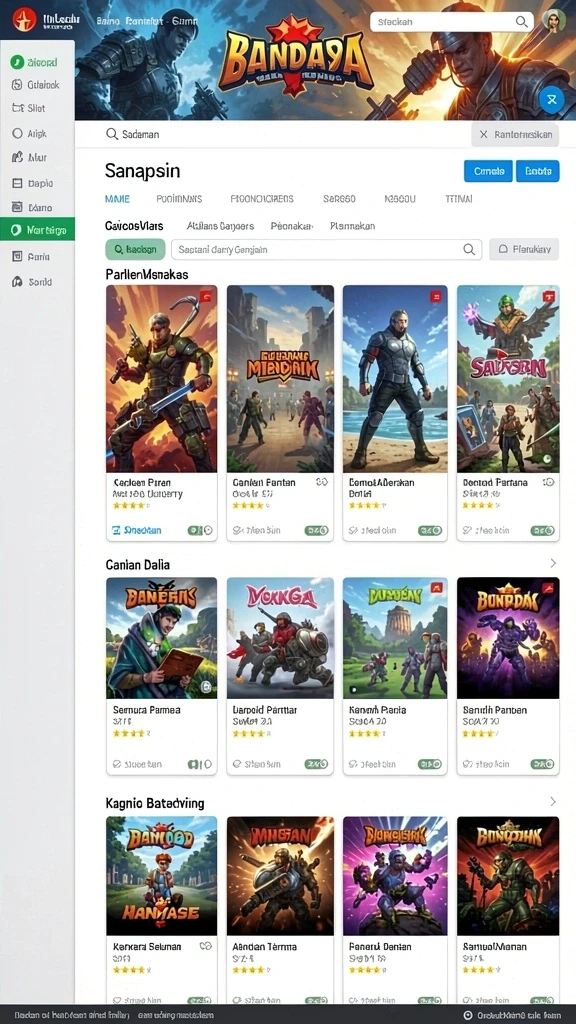The image size is (576, 1024).
Task: Toggle green switch on Bontad Partana card
Action: (x=543, y=530)
